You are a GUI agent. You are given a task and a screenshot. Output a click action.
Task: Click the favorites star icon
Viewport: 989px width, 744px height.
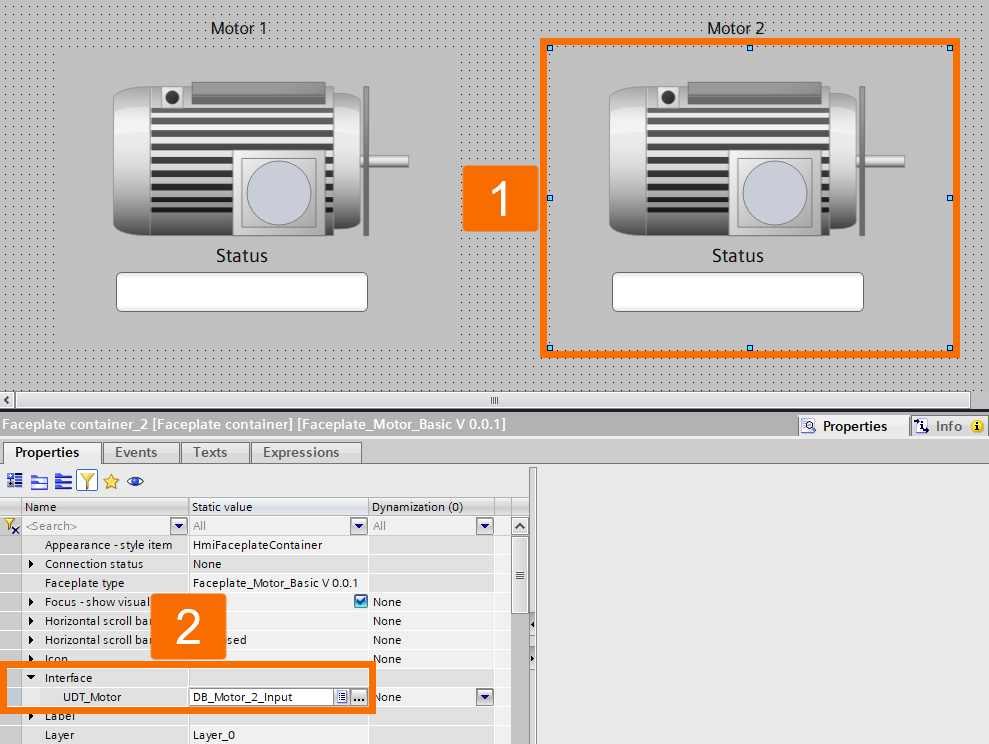[111, 482]
